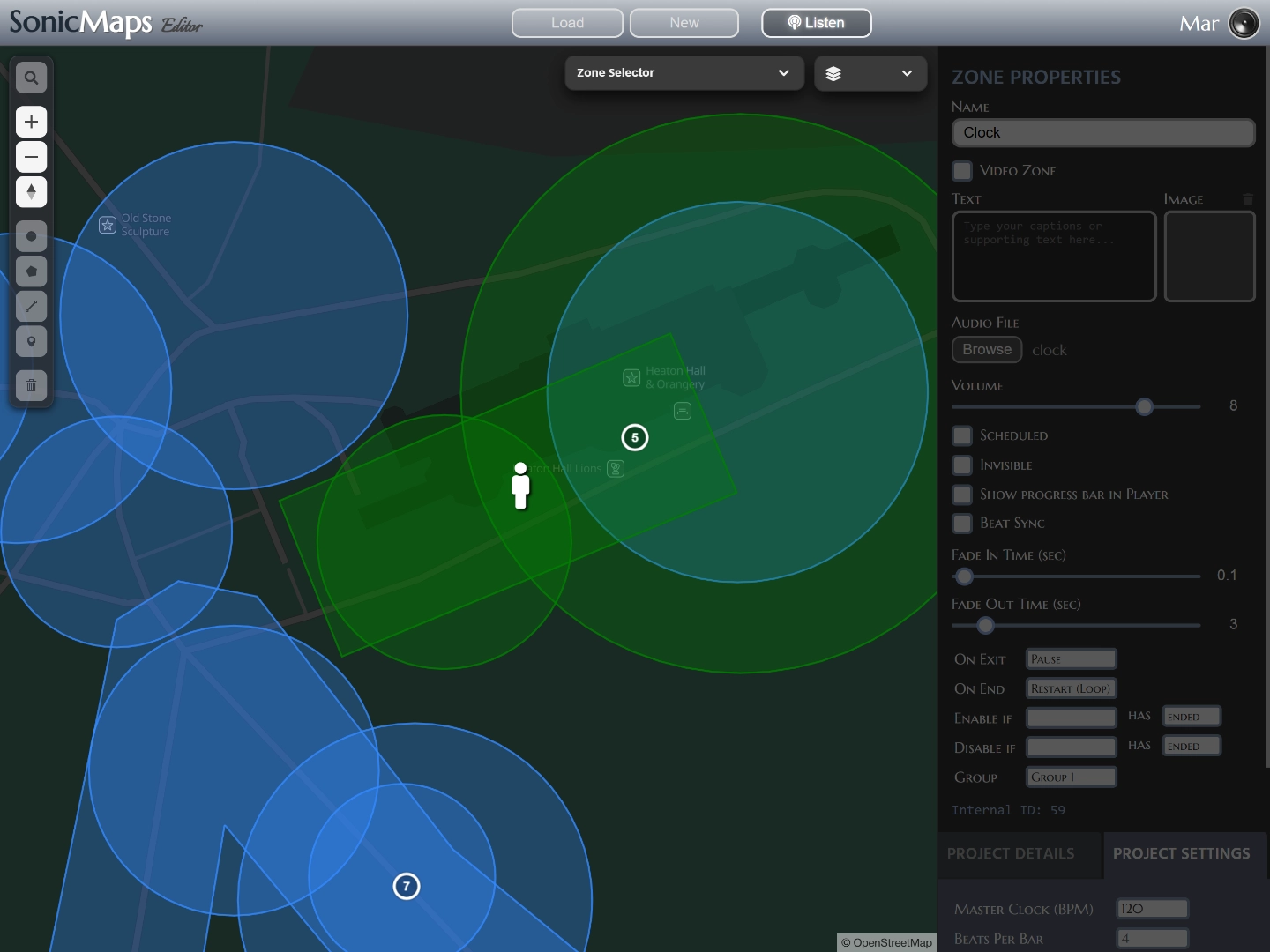Viewport: 1270px width, 952px height.
Task: Open the map search tool
Action: point(31,78)
